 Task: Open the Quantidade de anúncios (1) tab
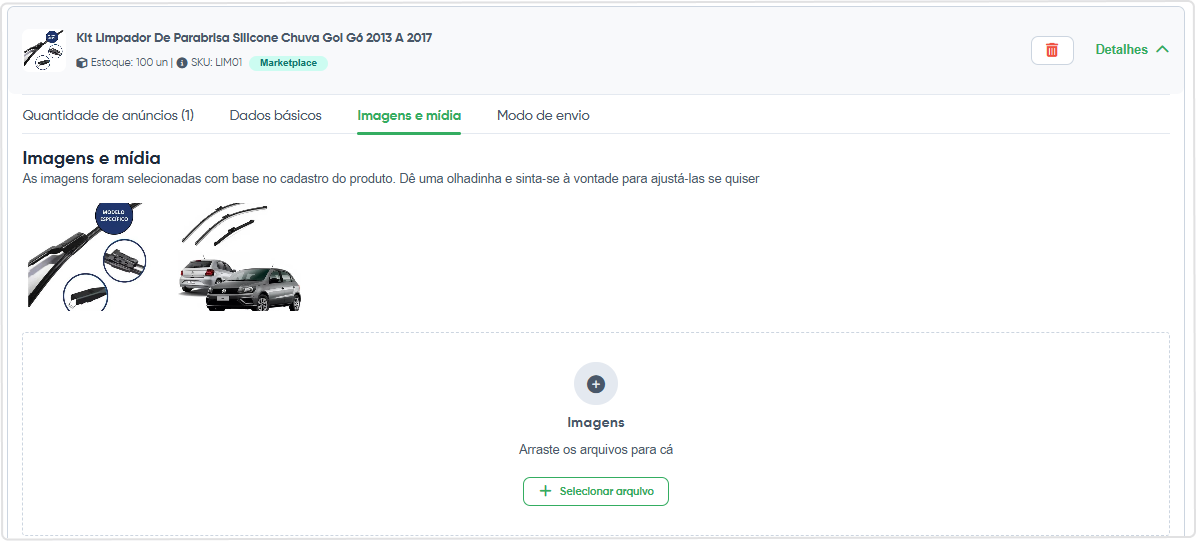[x=108, y=115]
